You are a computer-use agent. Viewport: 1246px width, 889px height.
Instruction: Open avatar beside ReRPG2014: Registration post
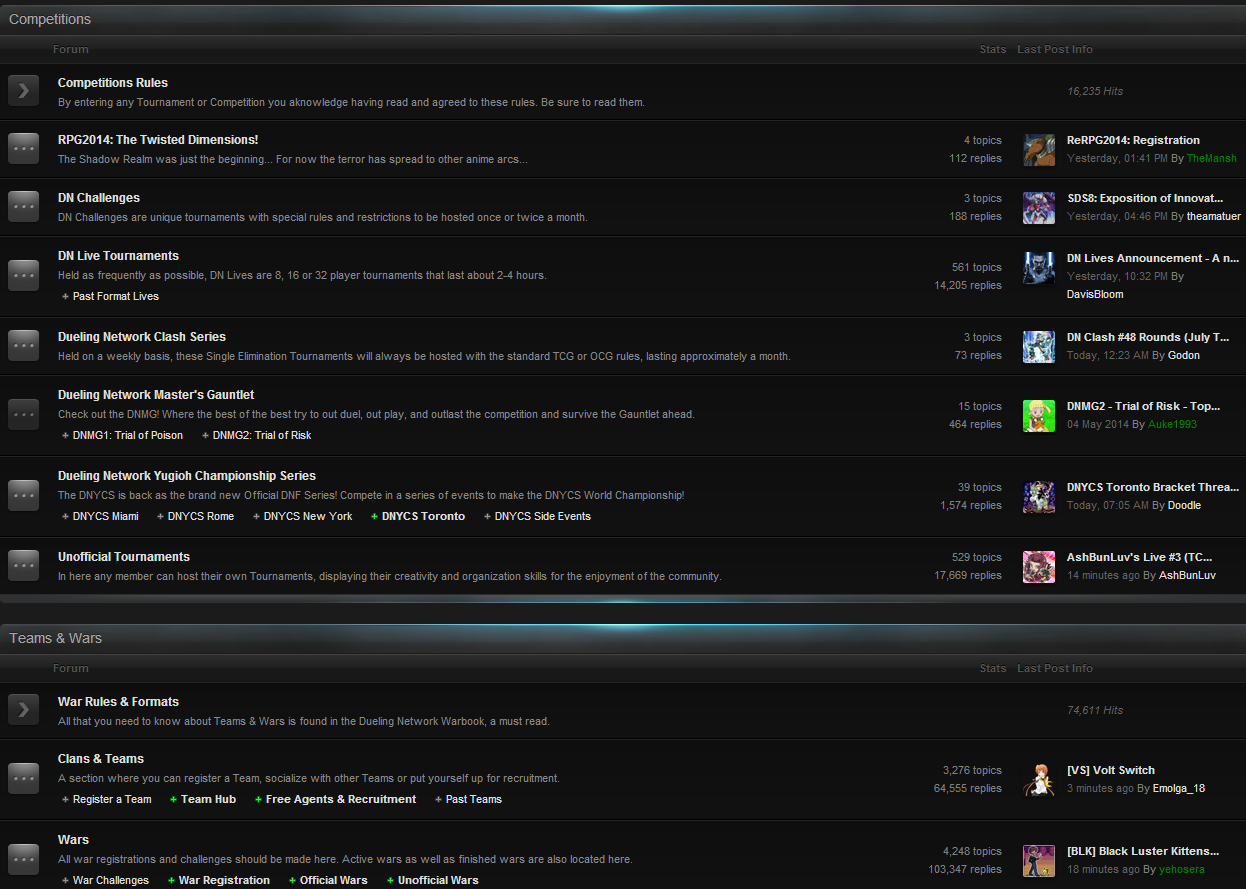click(x=1039, y=150)
